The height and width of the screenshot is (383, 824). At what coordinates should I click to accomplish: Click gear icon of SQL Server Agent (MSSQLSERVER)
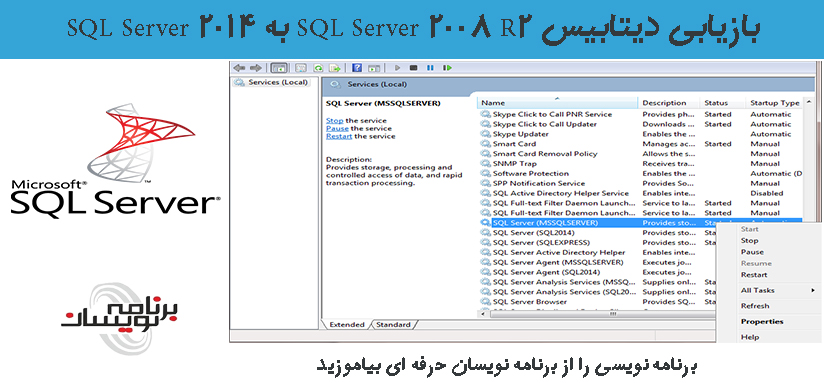point(486,262)
